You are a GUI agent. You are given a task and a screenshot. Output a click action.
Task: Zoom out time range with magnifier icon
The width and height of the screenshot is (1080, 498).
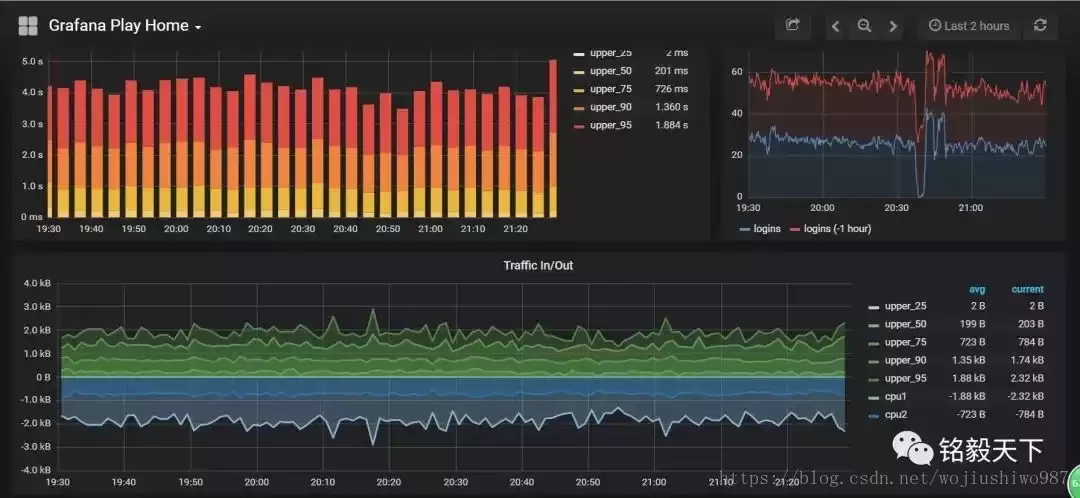click(864, 26)
